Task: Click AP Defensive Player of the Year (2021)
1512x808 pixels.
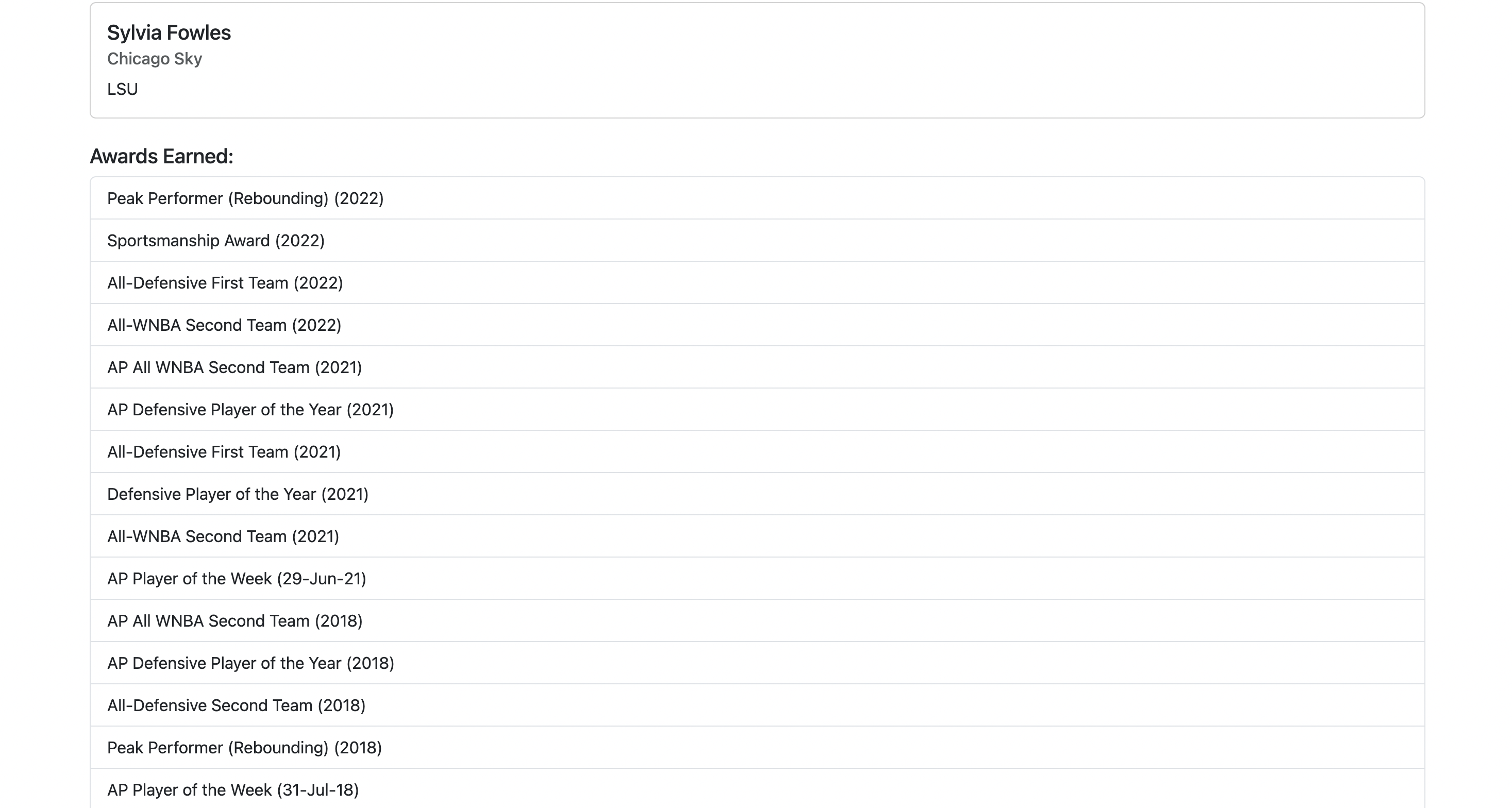Action: coord(250,410)
